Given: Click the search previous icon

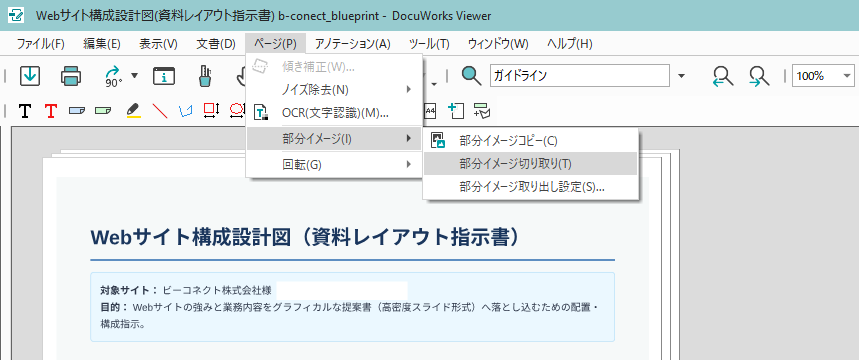Looking at the screenshot, I should pyautogui.click(x=723, y=76).
